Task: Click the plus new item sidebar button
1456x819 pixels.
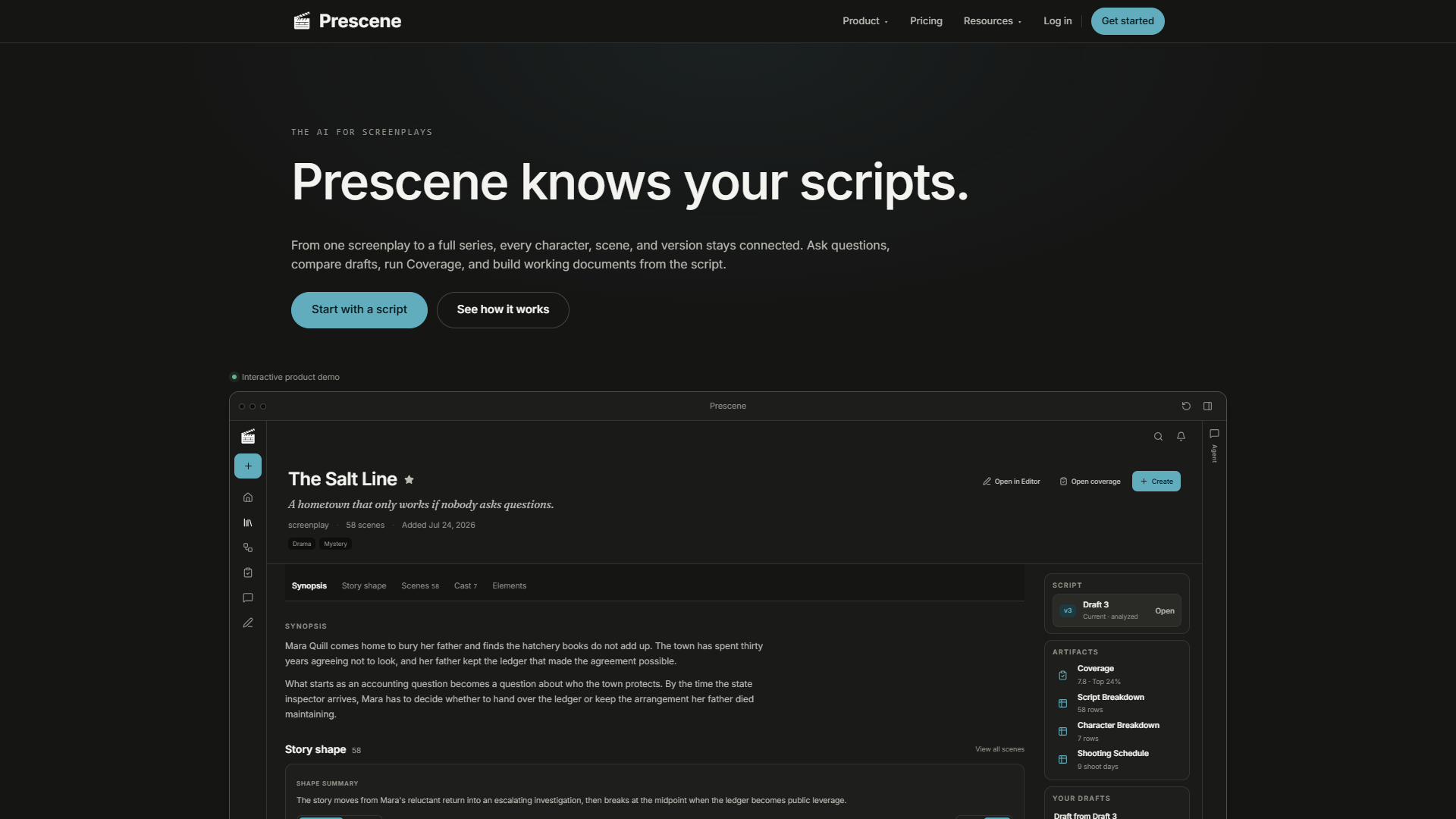Action: coord(248,466)
